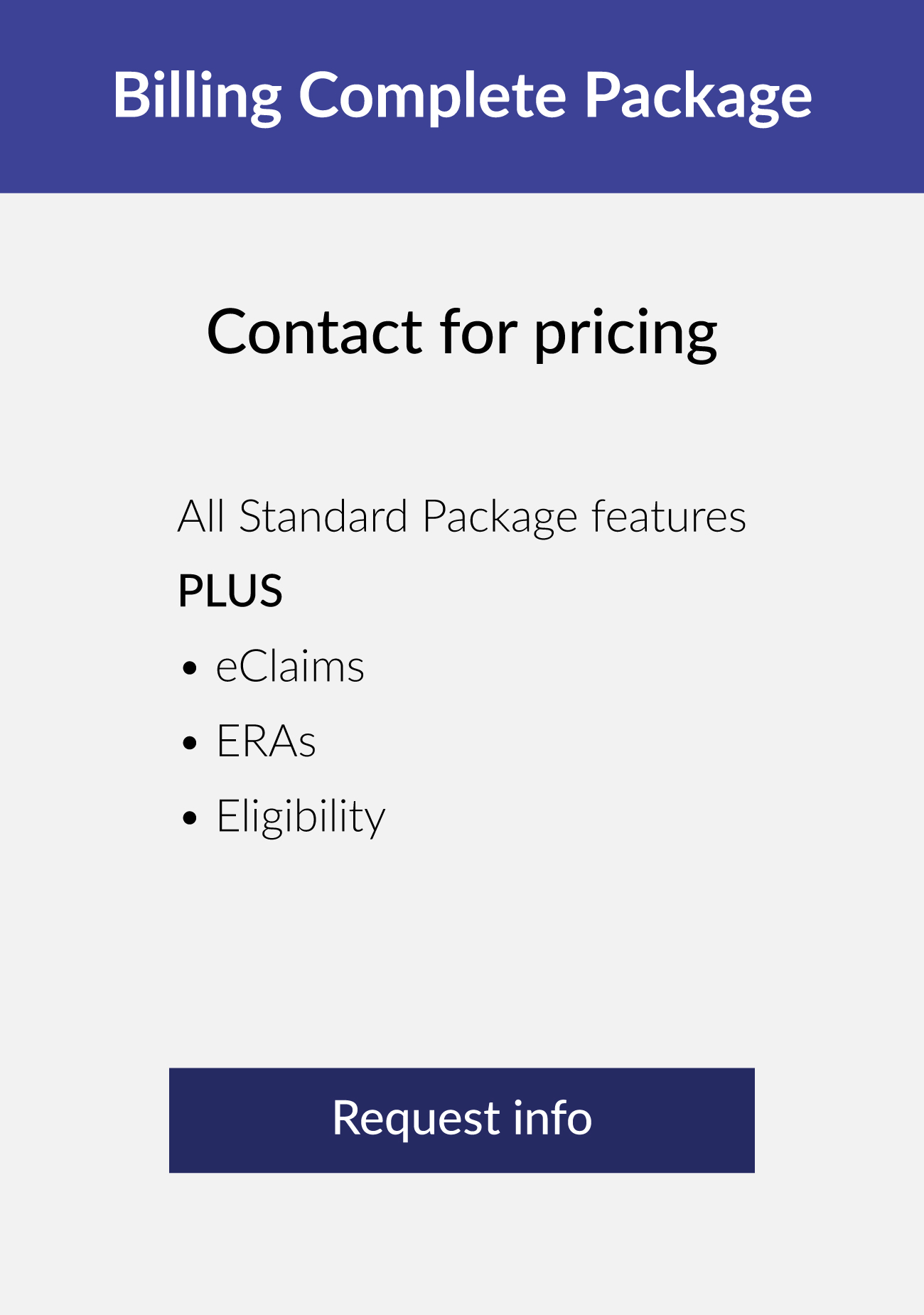Click the word pricing in the subtitle
Screen dimensions: 924x1315
pyautogui.click(x=625, y=335)
